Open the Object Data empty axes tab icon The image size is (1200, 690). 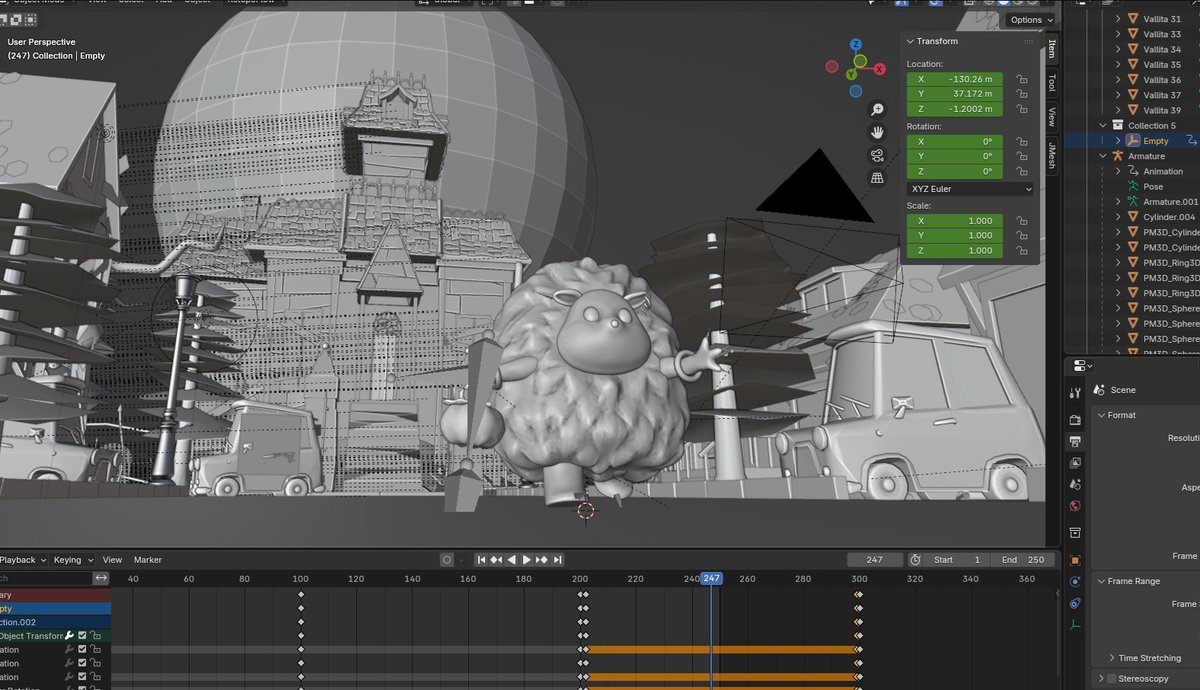[1075, 625]
